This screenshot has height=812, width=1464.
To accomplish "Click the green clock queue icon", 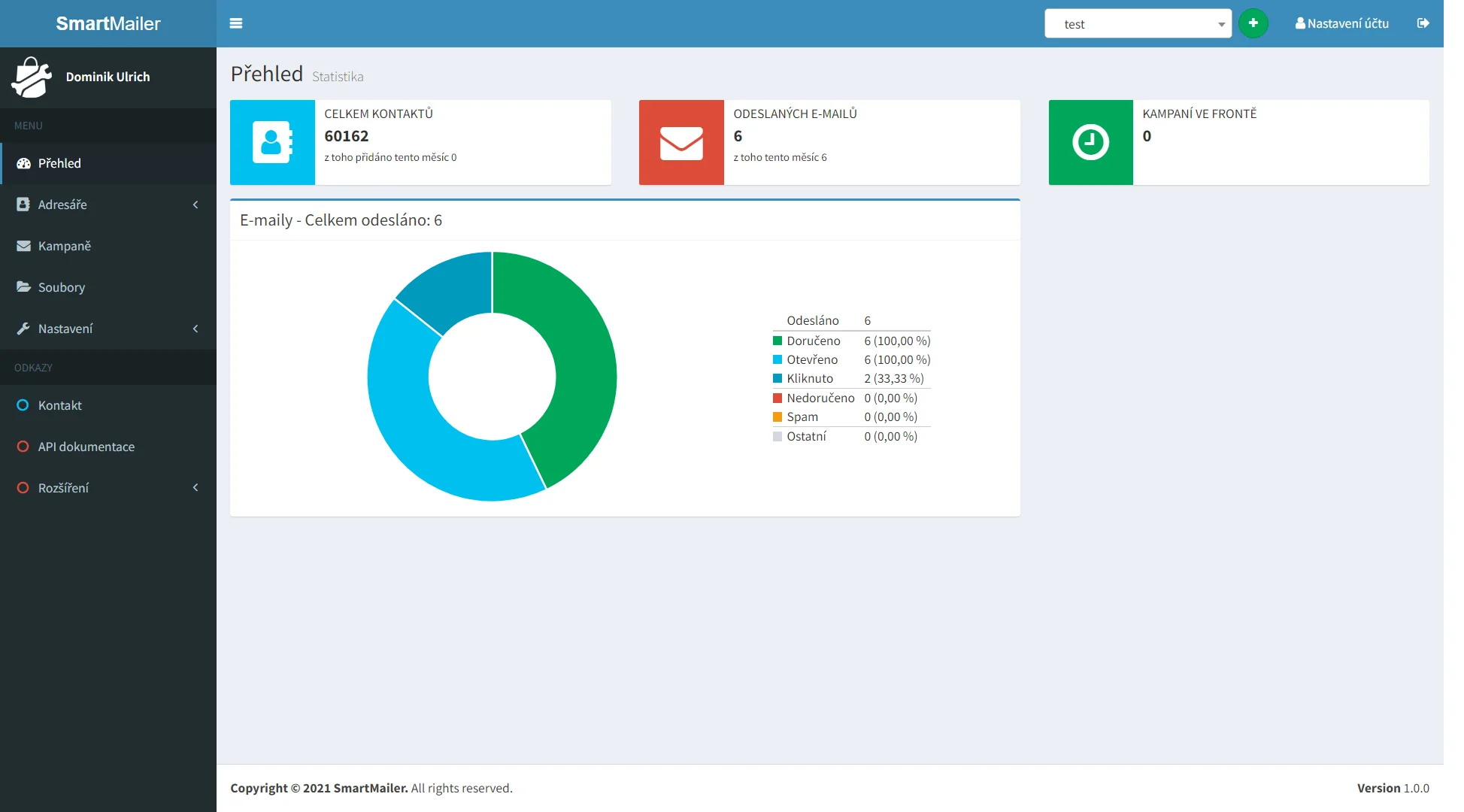I will point(1090,142).
